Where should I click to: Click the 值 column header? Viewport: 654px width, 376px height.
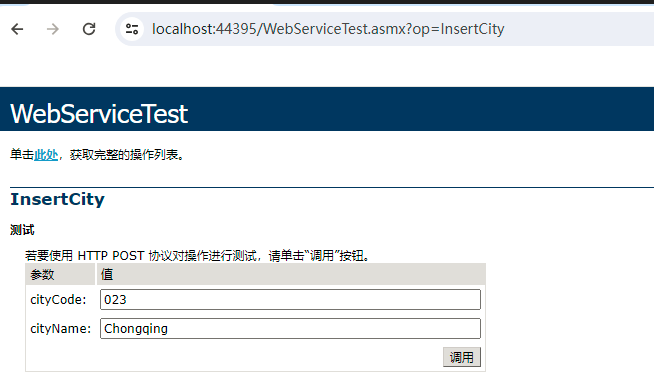point(107,275)
